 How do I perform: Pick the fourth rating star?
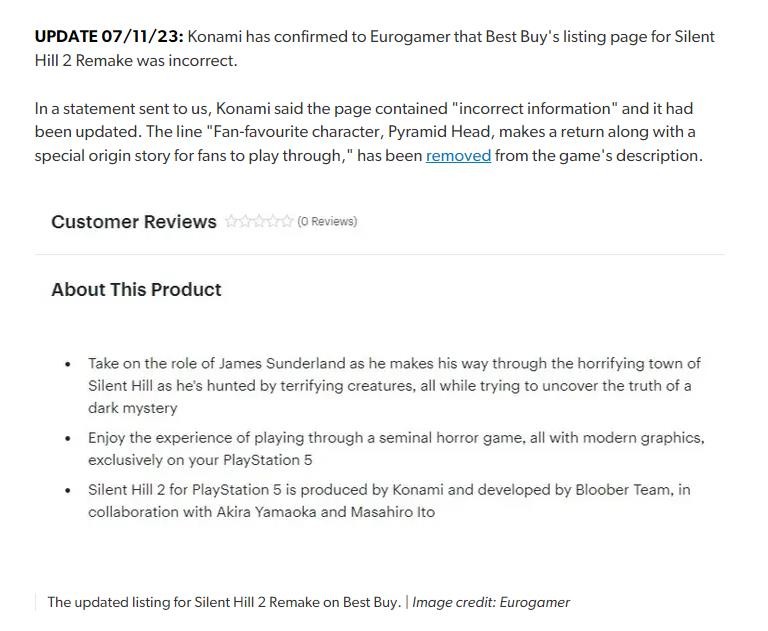click(x=273, y=222)
